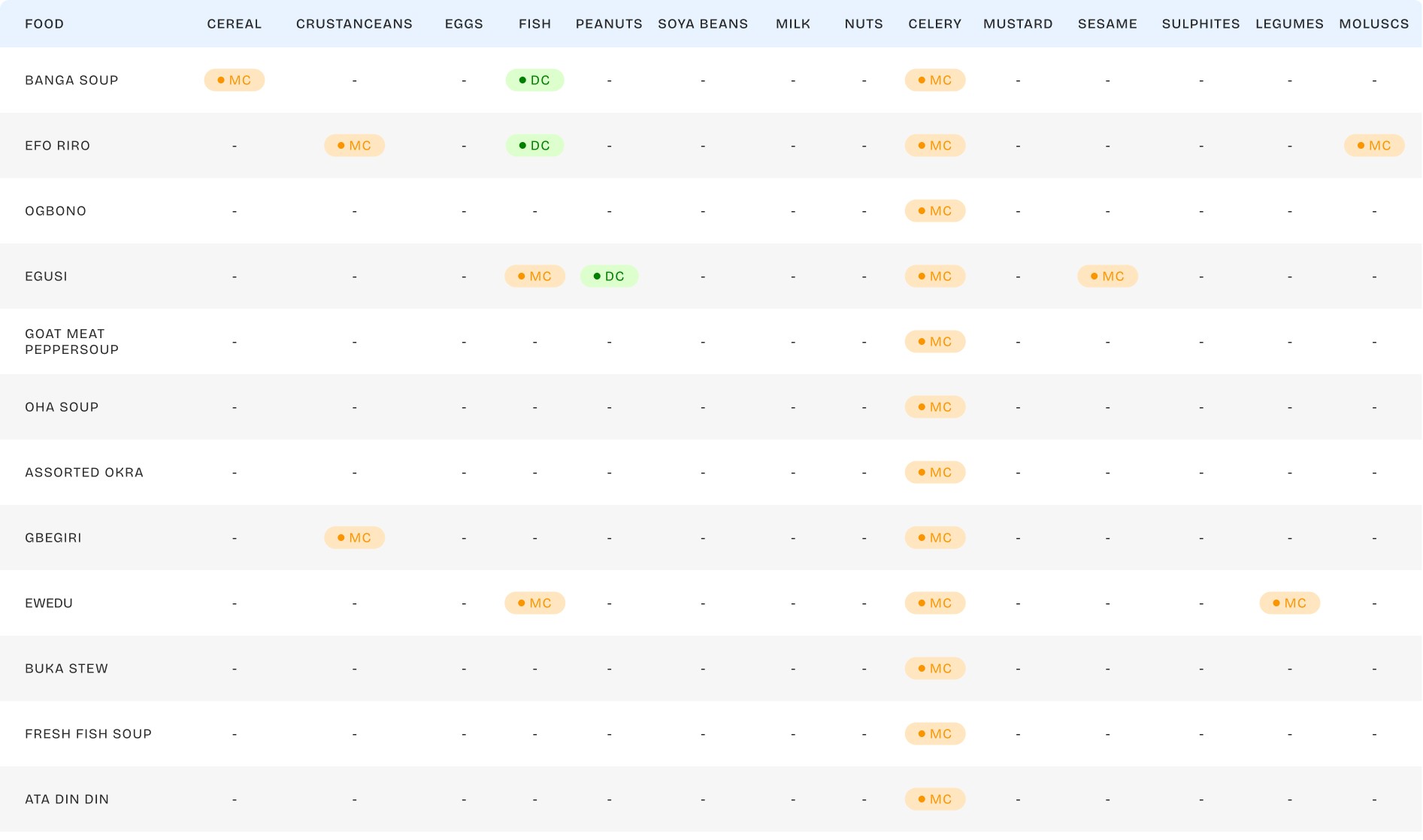Click the Celery column header
This screenshot has width=1423, height=840.
(x=934, y=24)
